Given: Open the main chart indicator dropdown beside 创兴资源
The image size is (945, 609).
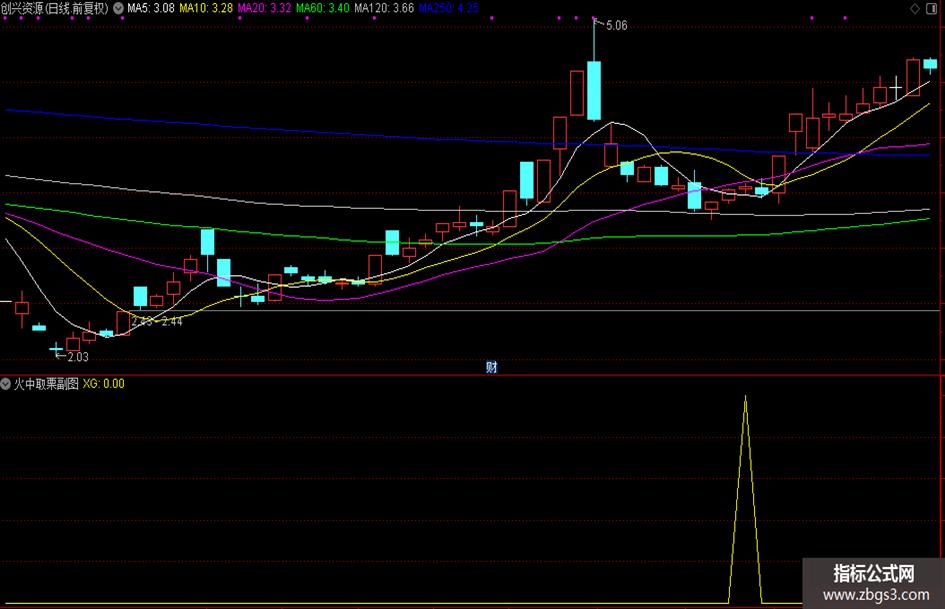Looking at the screenshot, I should coord(118,8).
